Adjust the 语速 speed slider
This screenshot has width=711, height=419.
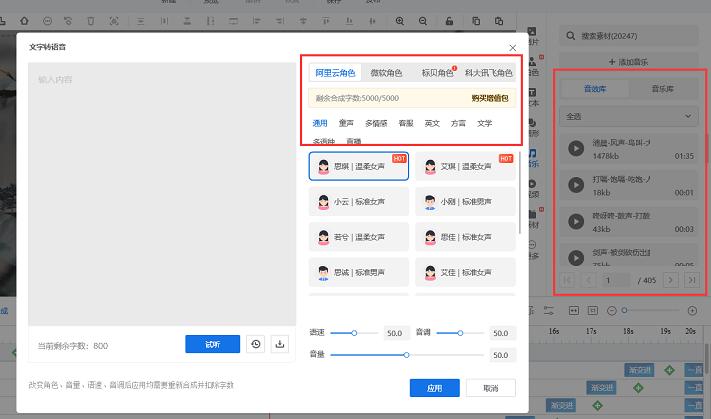[x=354, y=333]
